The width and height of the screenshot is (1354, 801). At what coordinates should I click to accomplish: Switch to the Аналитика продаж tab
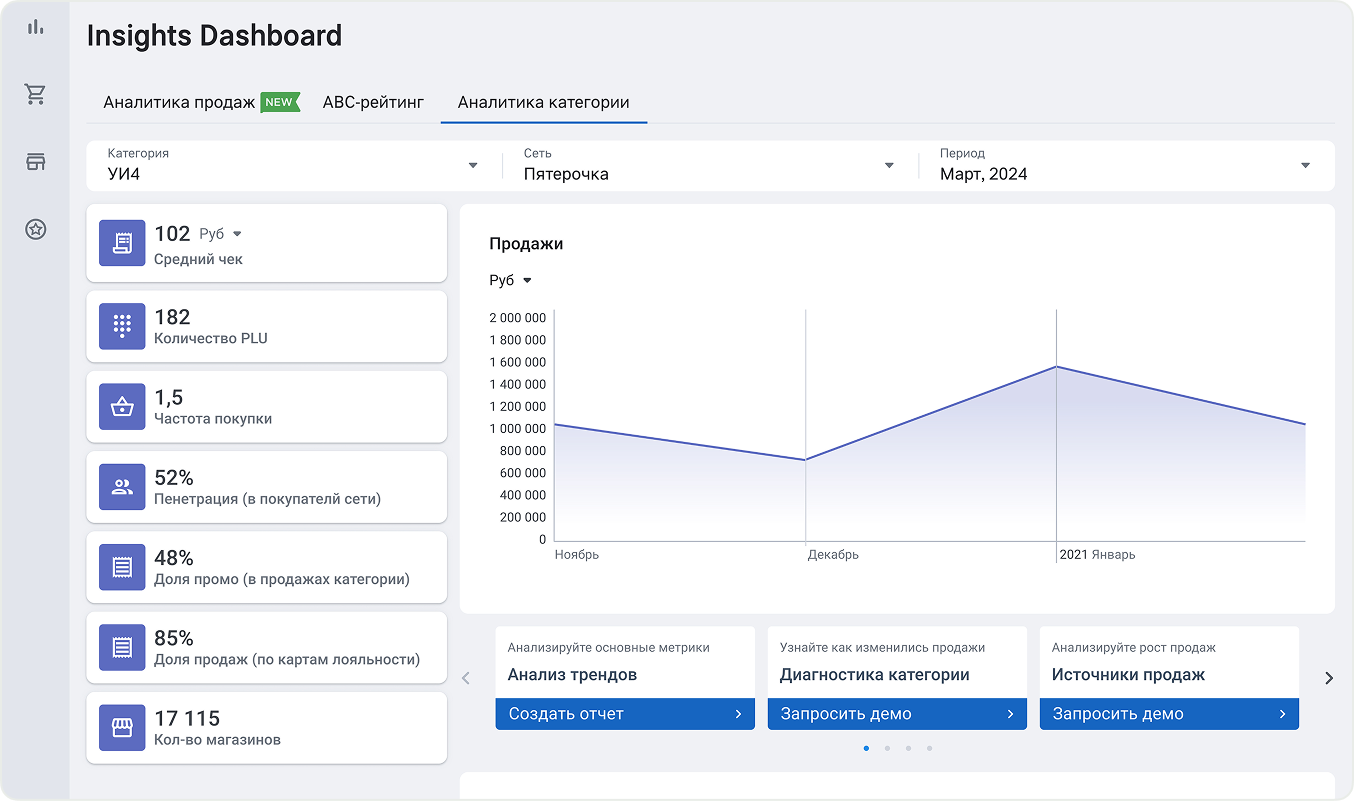(180, 102)
